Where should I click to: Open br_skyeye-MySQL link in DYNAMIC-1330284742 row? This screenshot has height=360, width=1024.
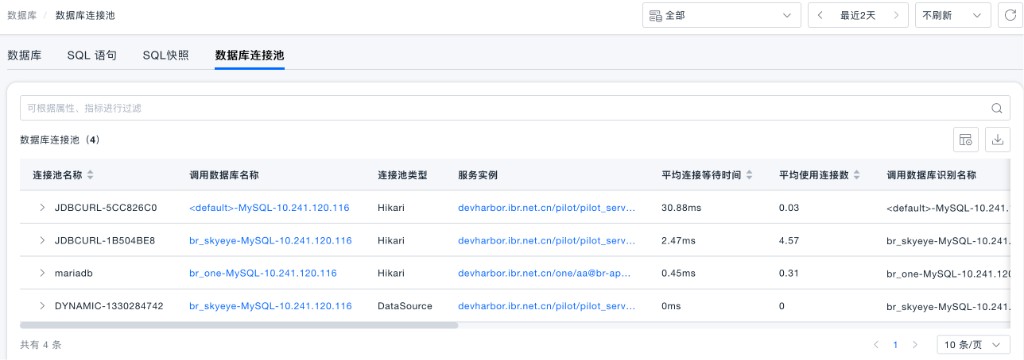click(270, 306)
